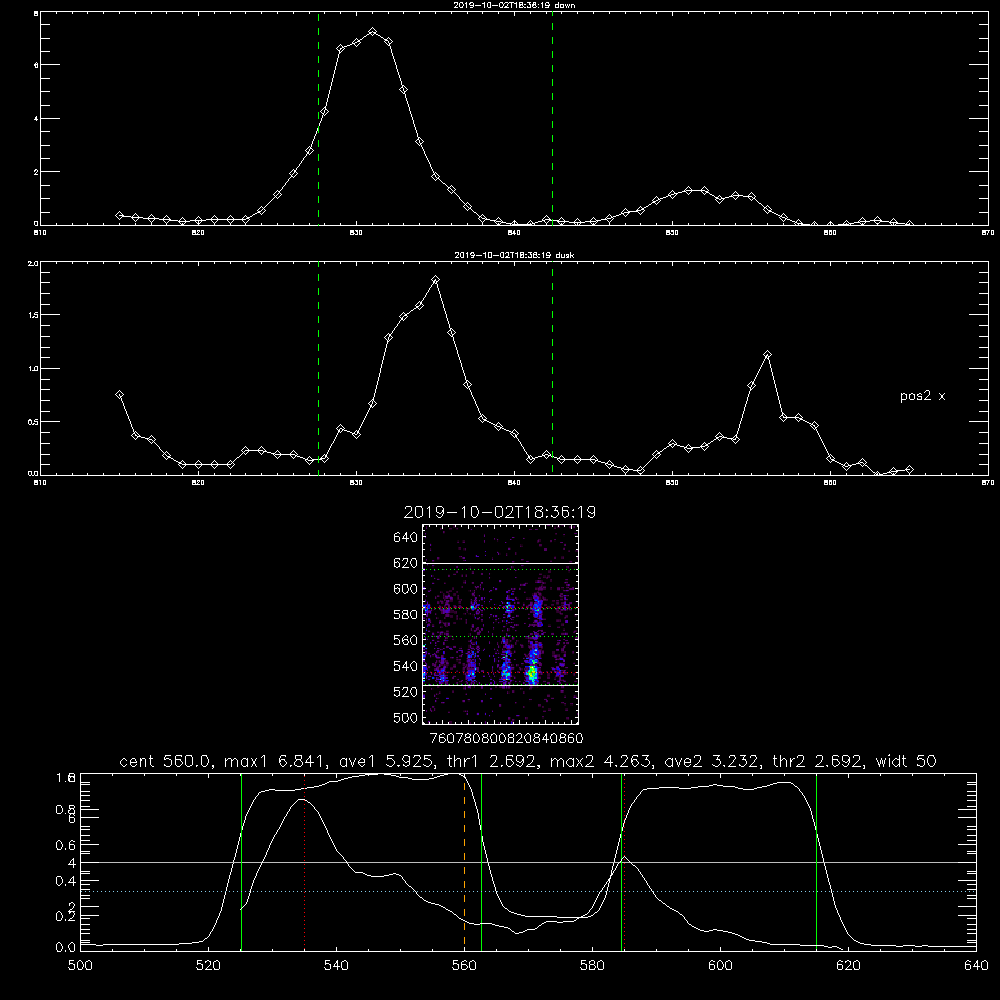The width and height of the screenshot is (1000, 1000).
Task: Click the '560' y-axis label beside spectral image
Action: pos(405,640)
